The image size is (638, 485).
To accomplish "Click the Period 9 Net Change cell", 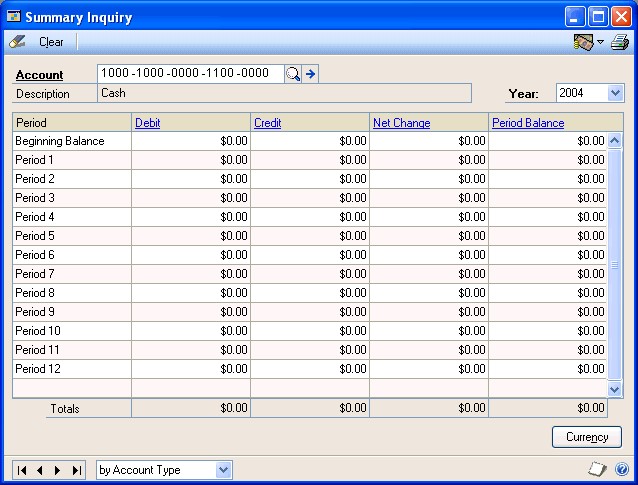I will (429, 312).
